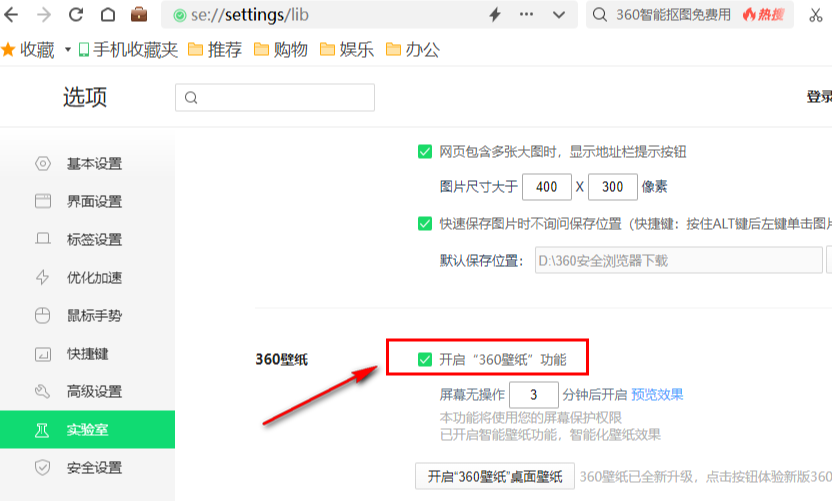Click the 安全设置 shield icon
832x501 pixels.
42,468
